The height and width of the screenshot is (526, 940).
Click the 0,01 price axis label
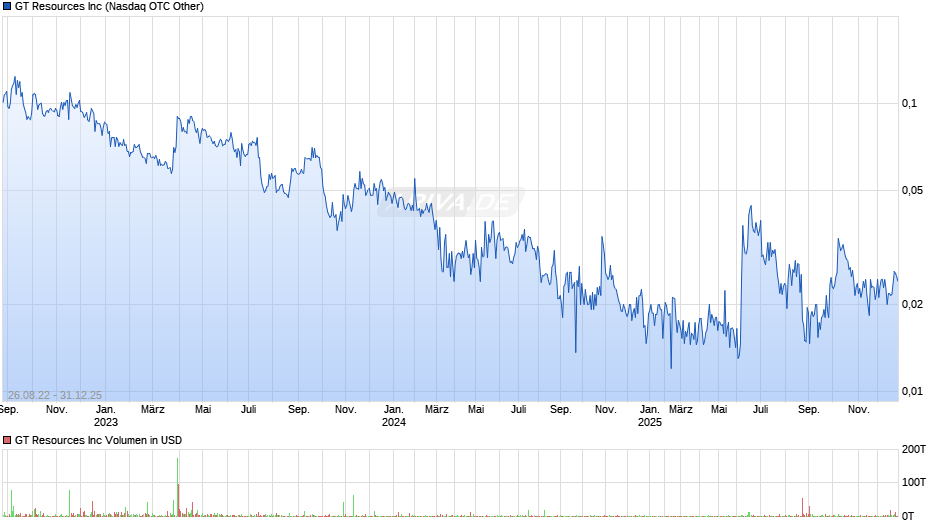[x=912, y=391]
